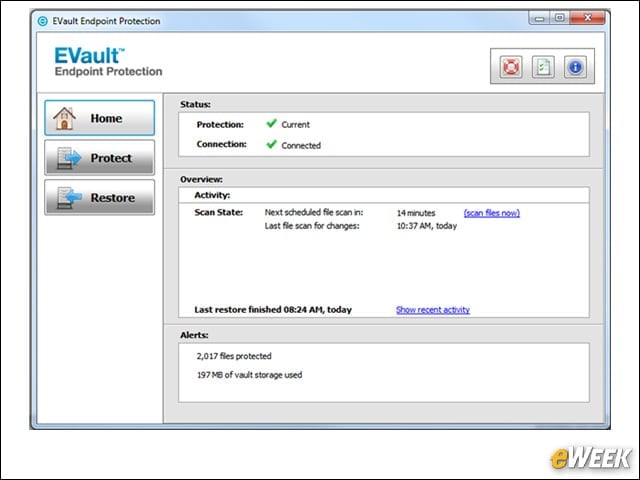Click the Protection green checkmark
The width and height of the screenshot is (640, 480).
pyautogui.click(x=271, y=123)
